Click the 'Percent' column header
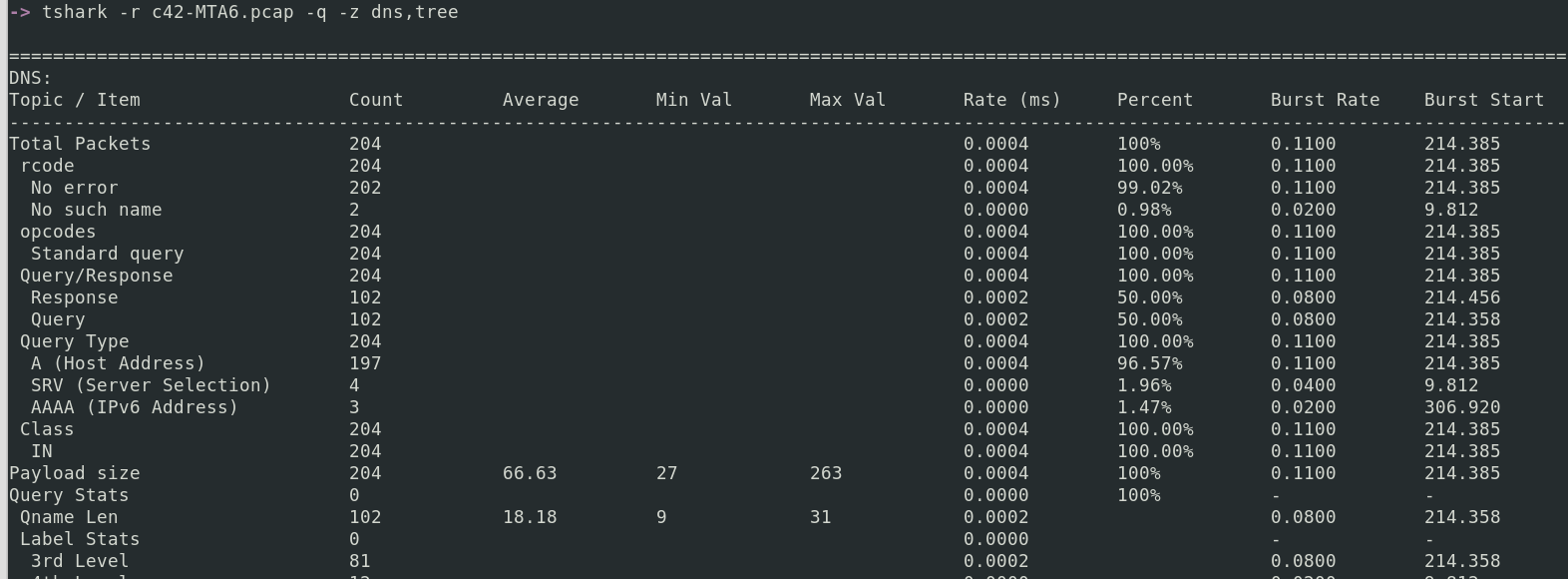1568x579 pixels. coord(1155,100)
